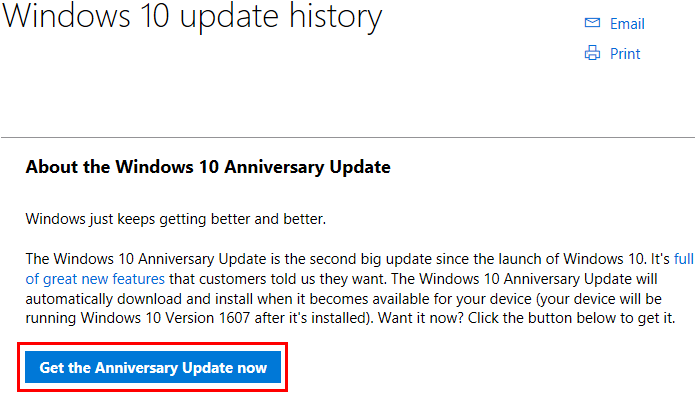The height and width of the screenshot is (399, 695).
Task: Click the sentence Windows just keeps getting better
Action: pos(176,219)
